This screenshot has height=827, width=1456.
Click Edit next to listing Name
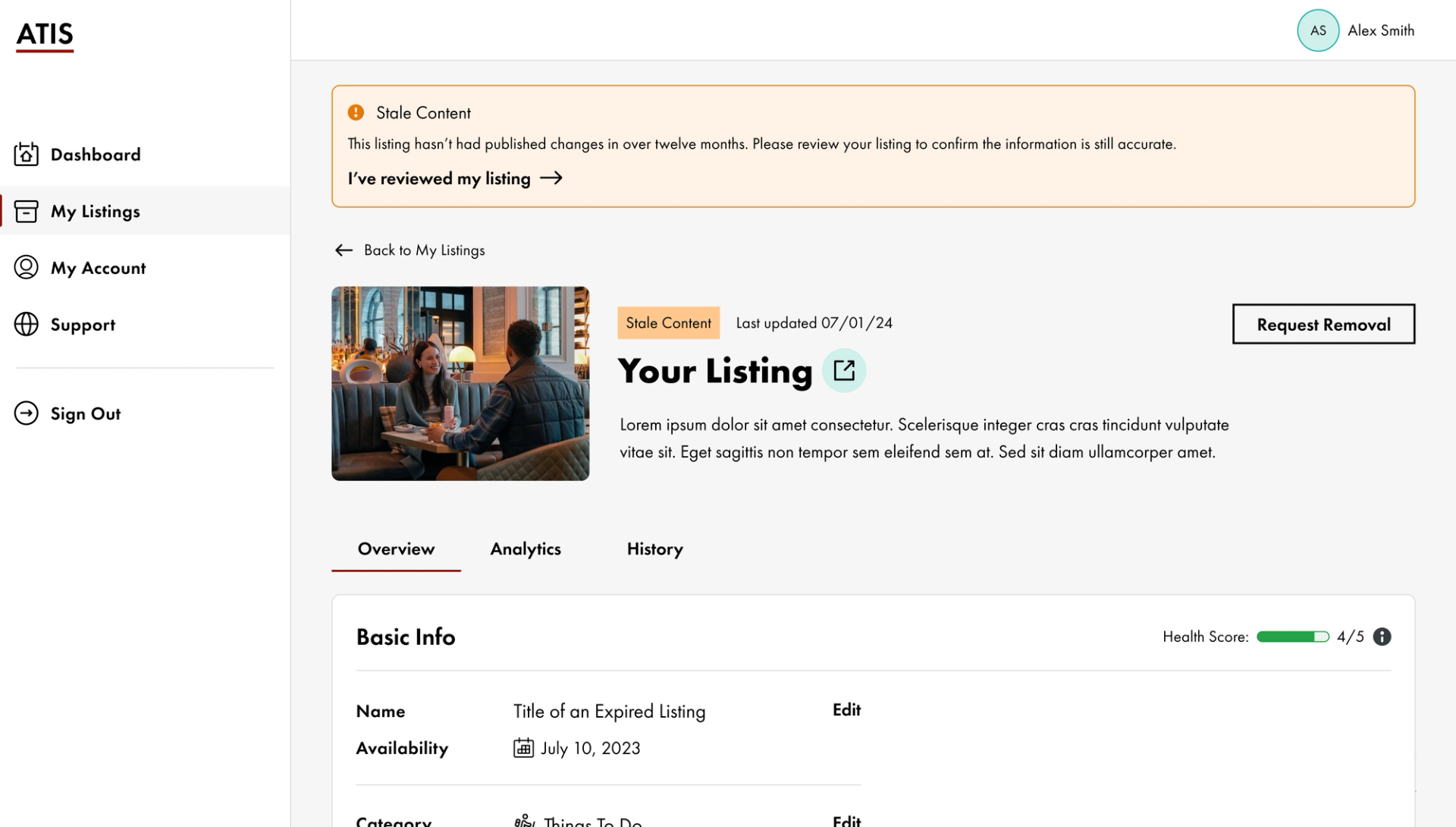846,709
